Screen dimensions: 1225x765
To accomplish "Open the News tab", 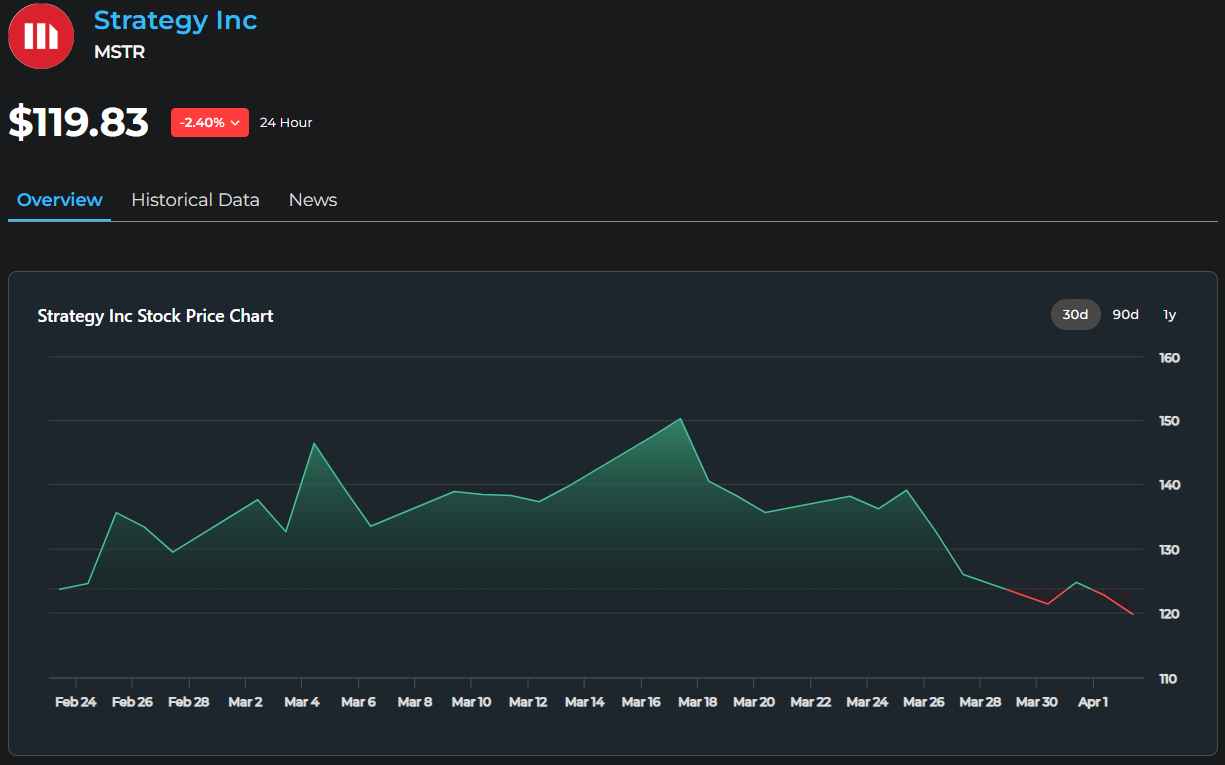I will (x=313, y=200).
